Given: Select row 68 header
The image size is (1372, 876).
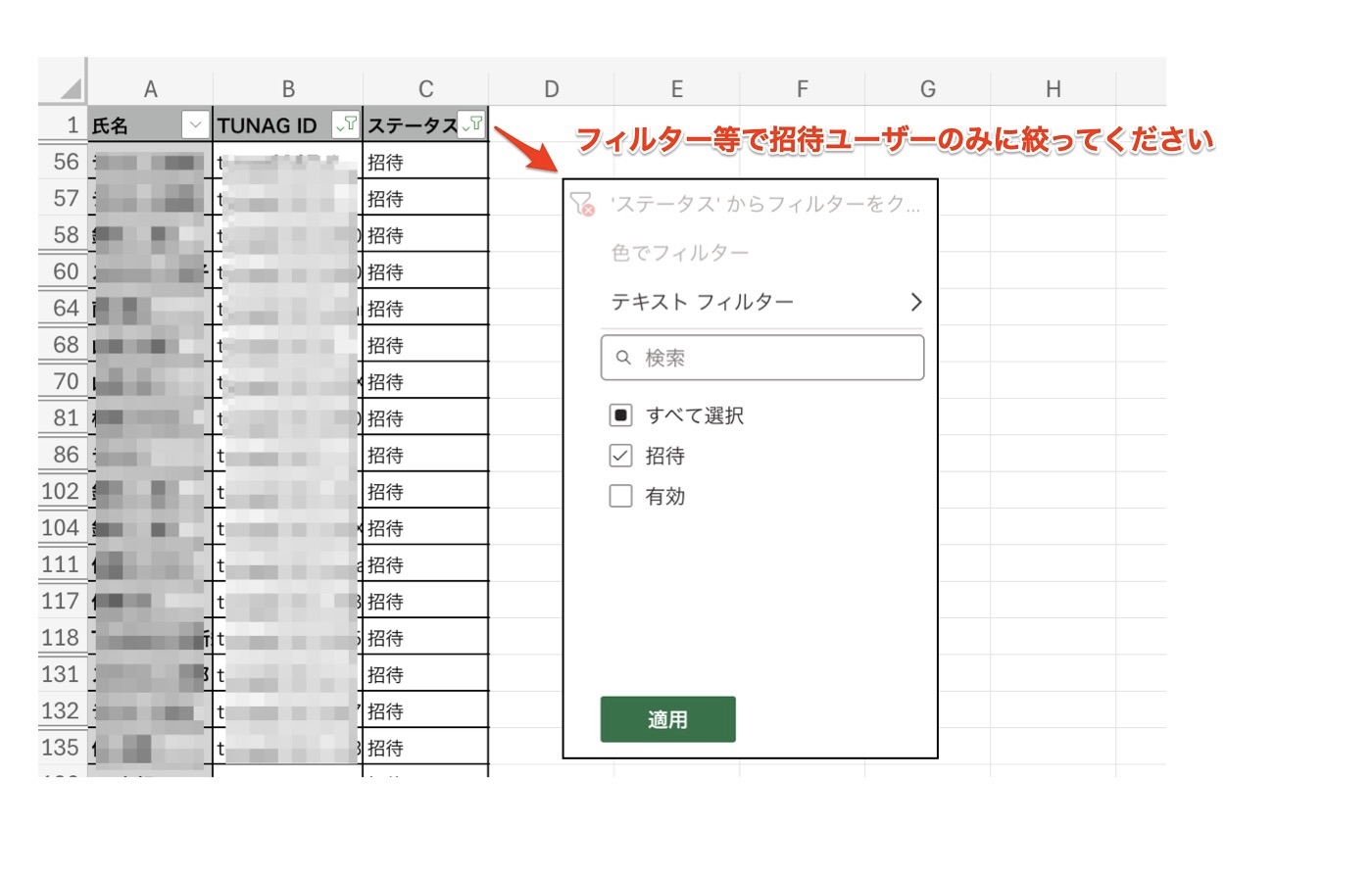Looking at the screenshot, I should point(63,345).
